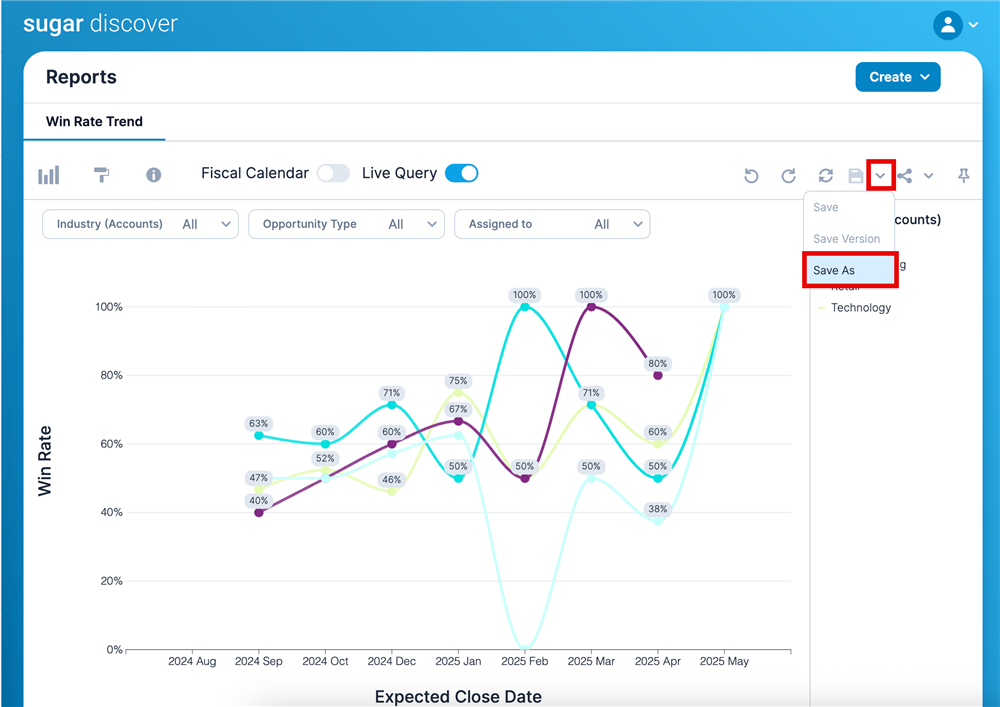1000x707 pixels.
Task: Expand the share options chevron
Action: point(929,176)
